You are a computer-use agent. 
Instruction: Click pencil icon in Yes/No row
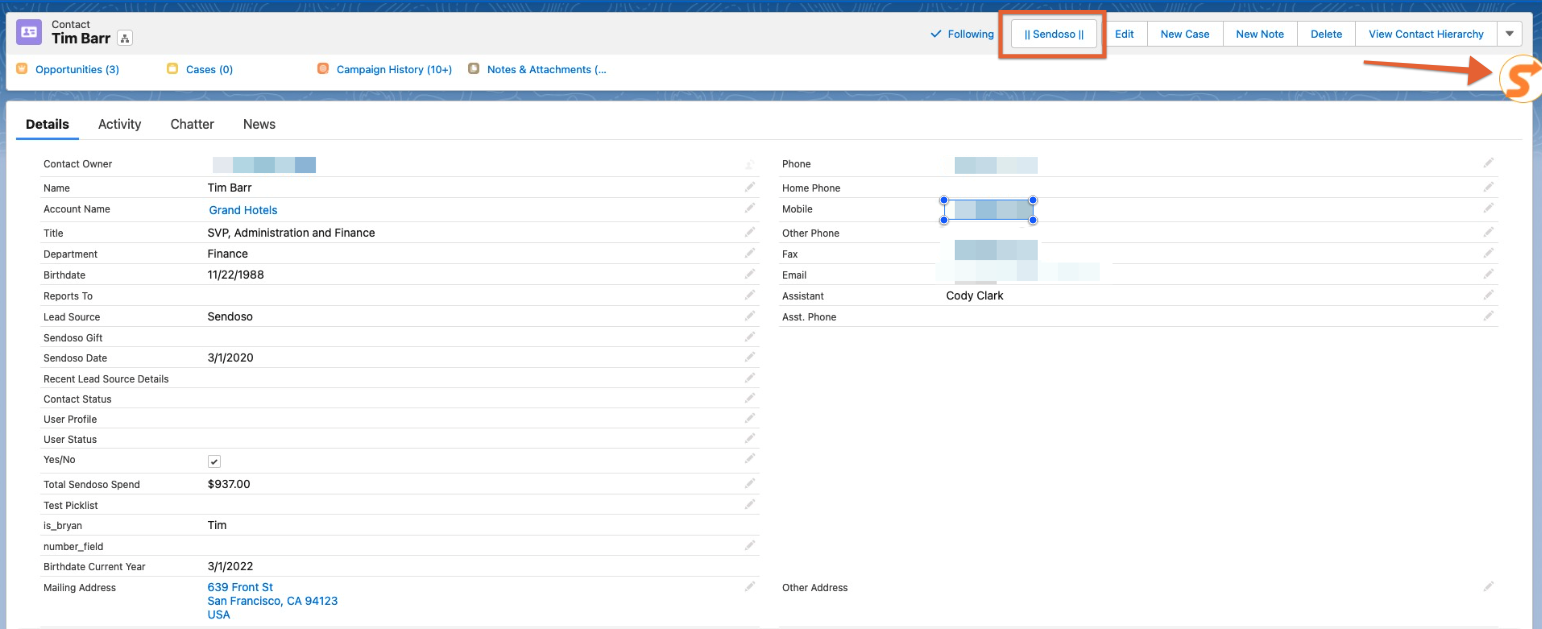pos(750,458)
